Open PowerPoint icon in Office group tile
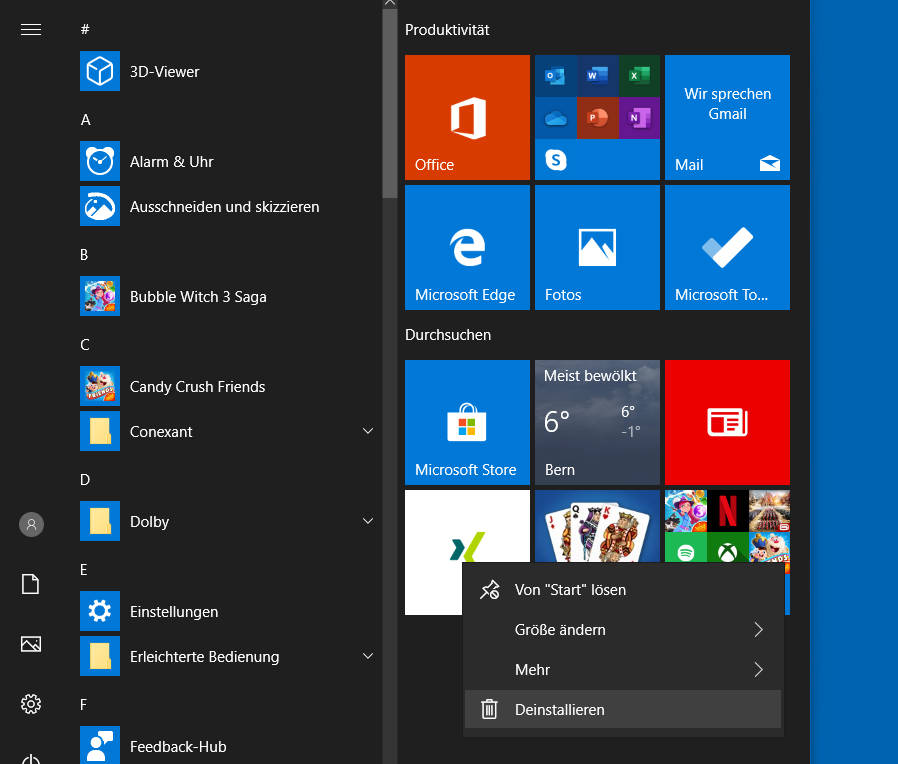898x764 pixels. pyautogui.click(x=597, y=118)
